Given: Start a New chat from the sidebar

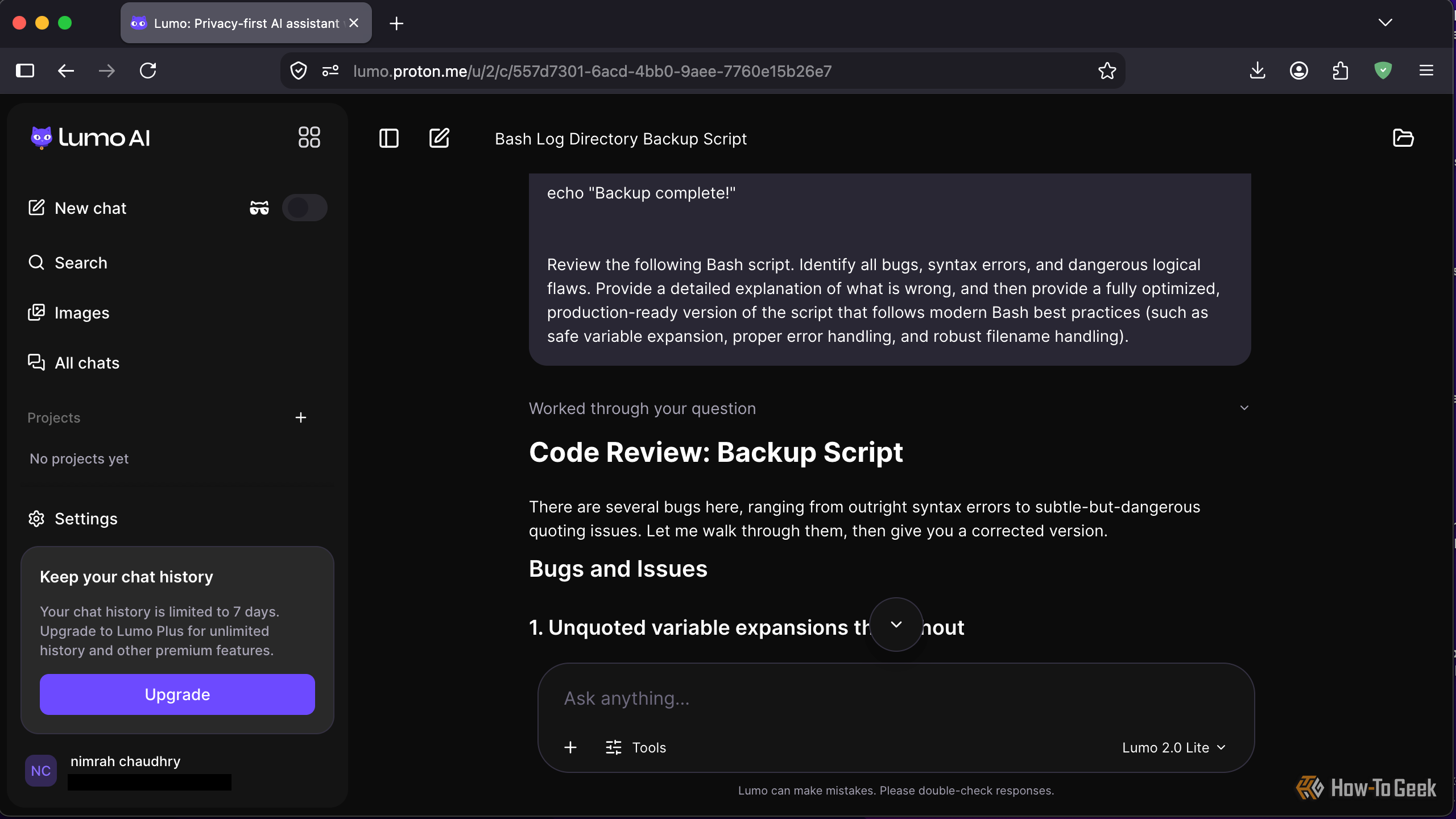Looking at the screenshot, I should 77,208.
